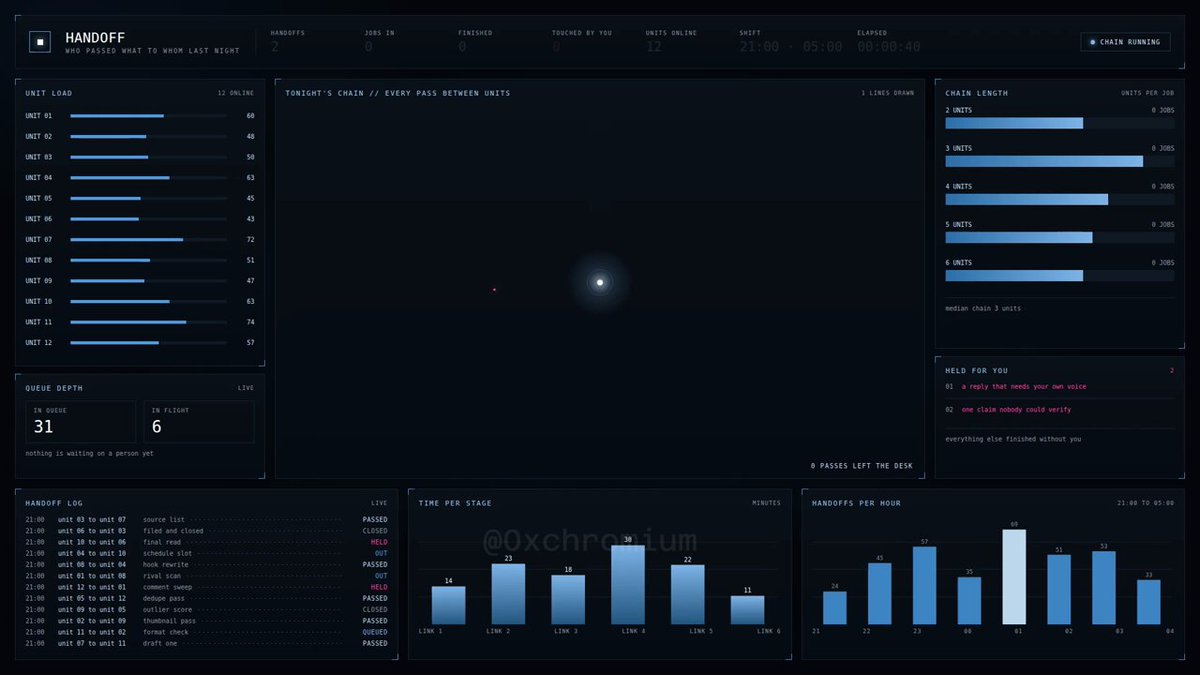Click the '1 LINES DRAWN' counter
This screenshot has width=1200, height=675.
[888, 93]
